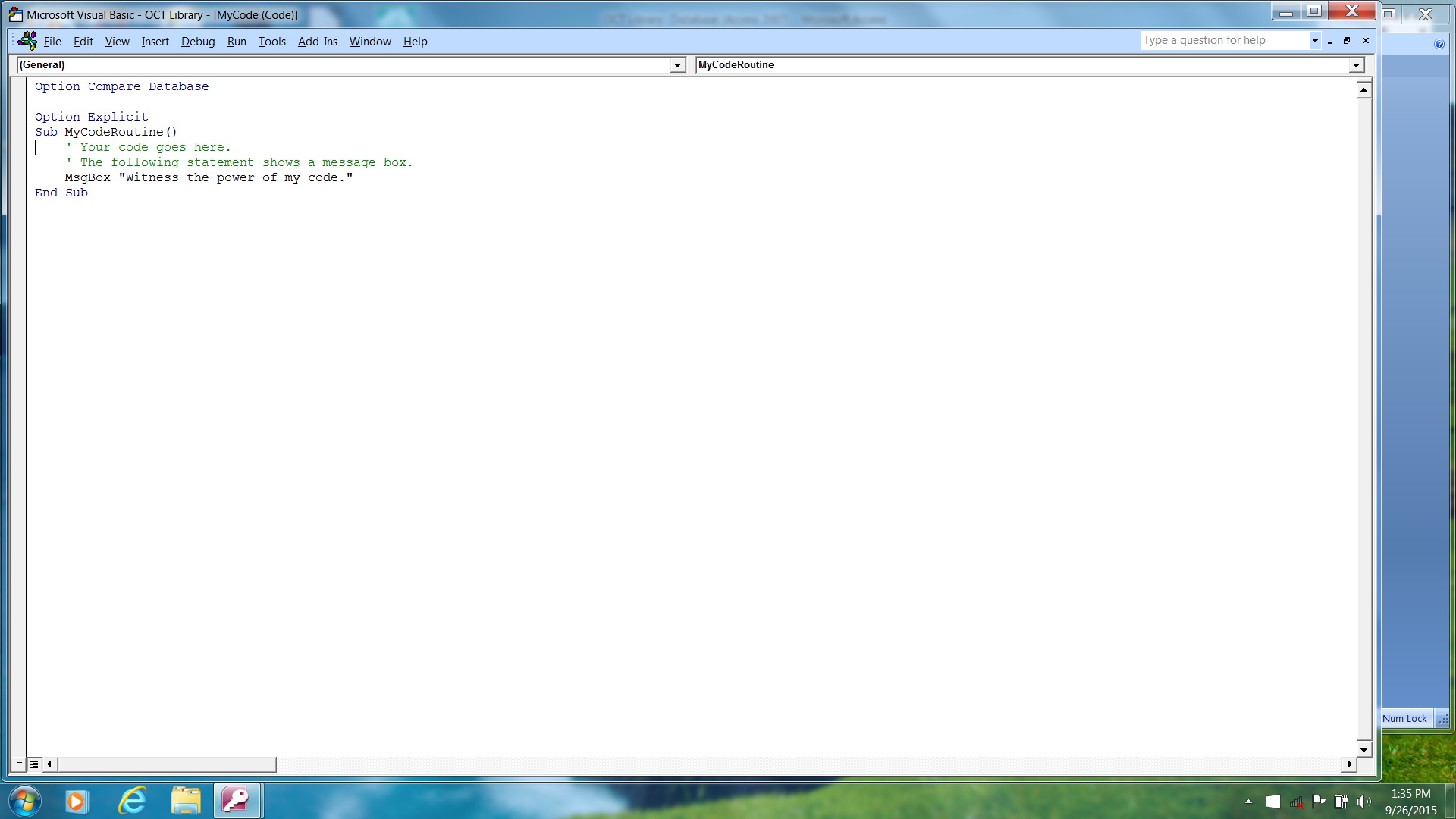Click the horizontal scrollbar left arrow

[49, 764]
